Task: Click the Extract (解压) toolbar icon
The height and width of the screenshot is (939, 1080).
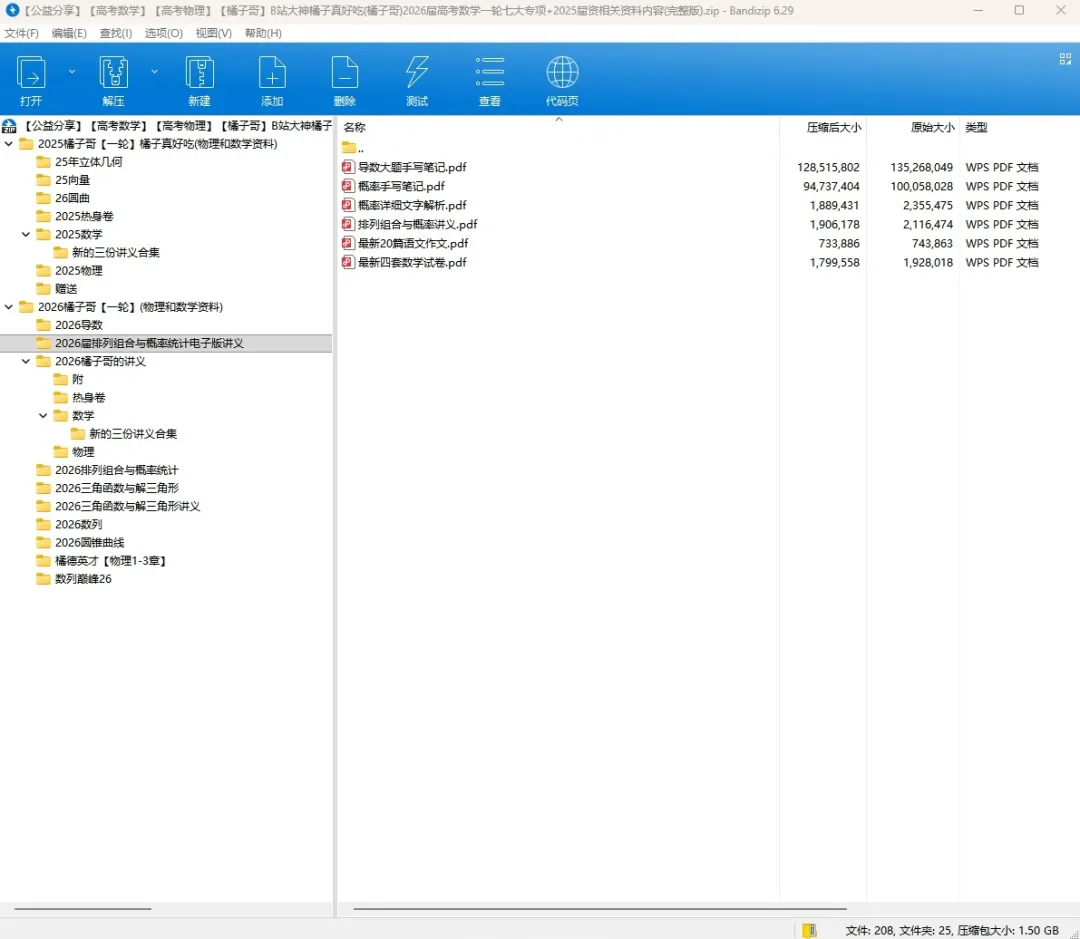Action: coord(114,72)
